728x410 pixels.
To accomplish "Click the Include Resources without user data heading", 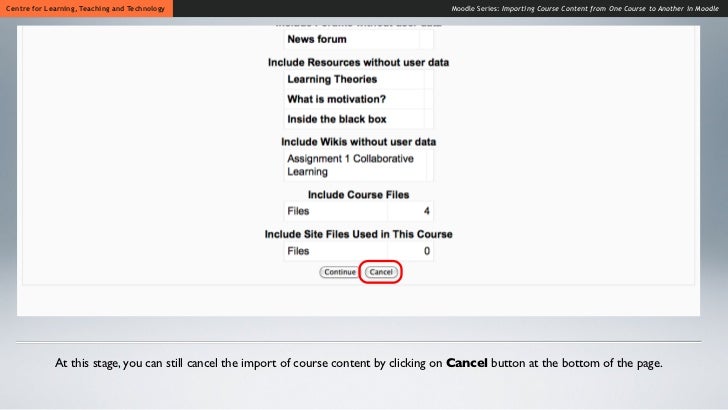I will point(358,63).
